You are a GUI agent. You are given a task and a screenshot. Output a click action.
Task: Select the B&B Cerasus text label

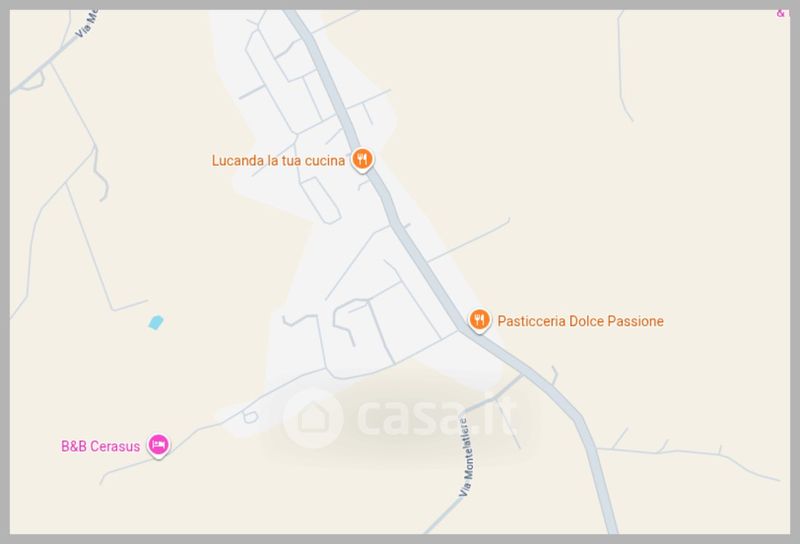(x=101, y=447)
